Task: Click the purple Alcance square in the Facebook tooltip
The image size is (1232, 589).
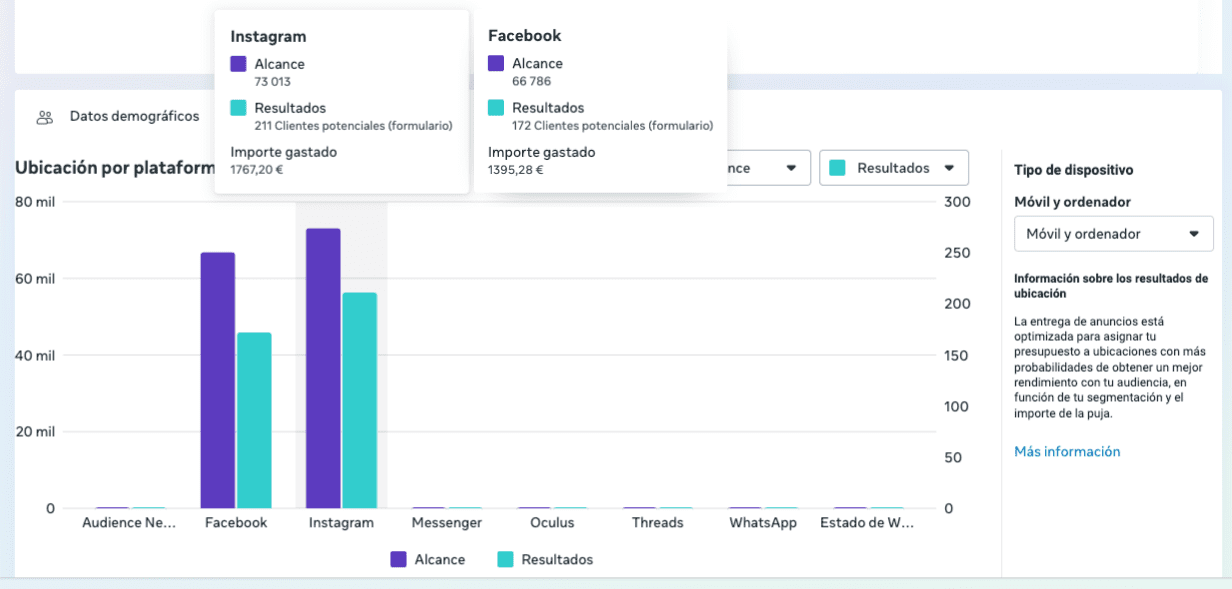Action: 496,64
